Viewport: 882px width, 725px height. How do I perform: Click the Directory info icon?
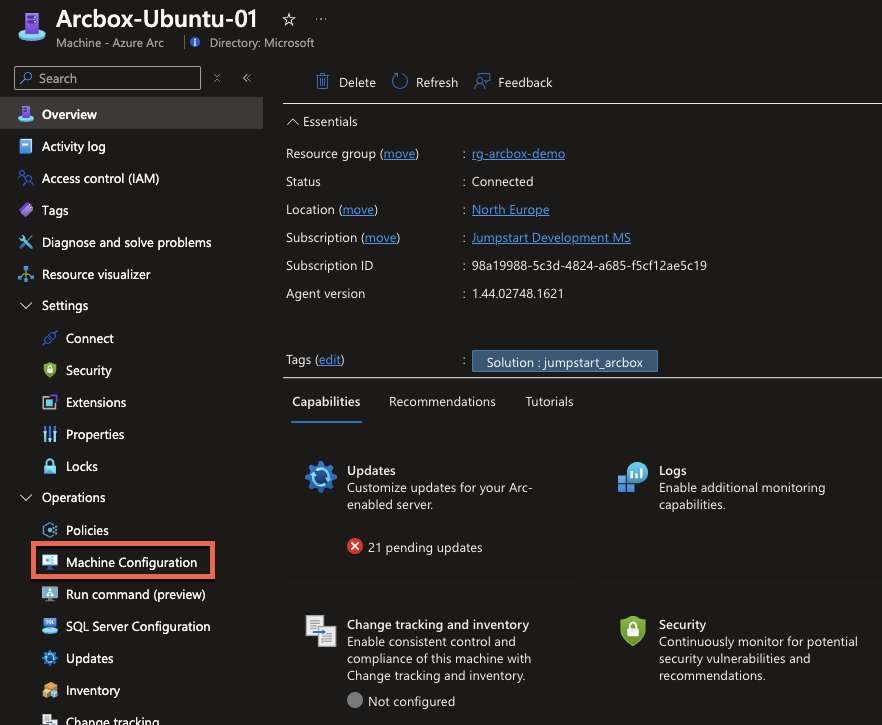coord(195,42)
